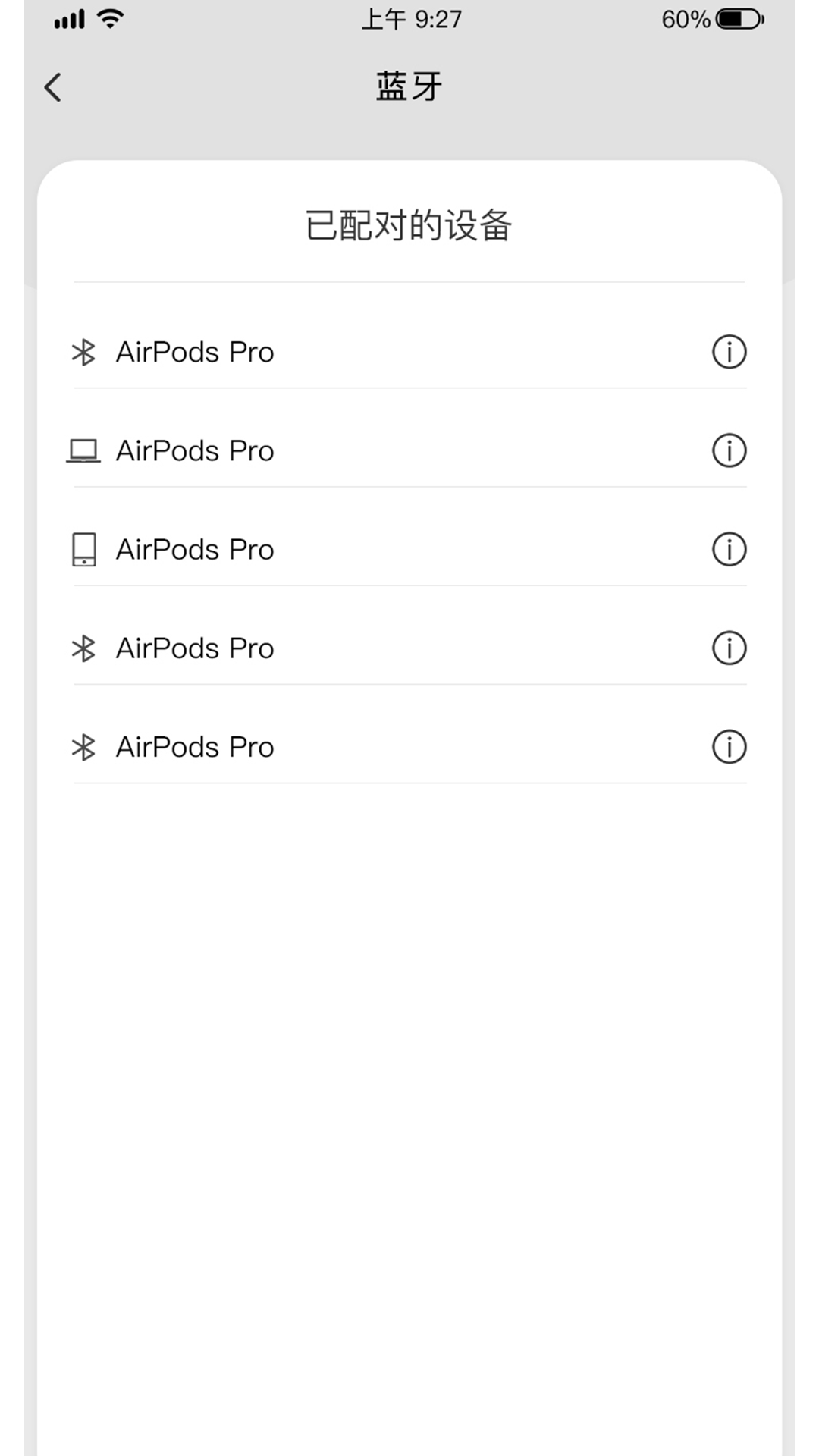This screenshot has width=819, height=1456.
Task: Select the last AirPods Pro entry name
Action: [x=195, y=747]
